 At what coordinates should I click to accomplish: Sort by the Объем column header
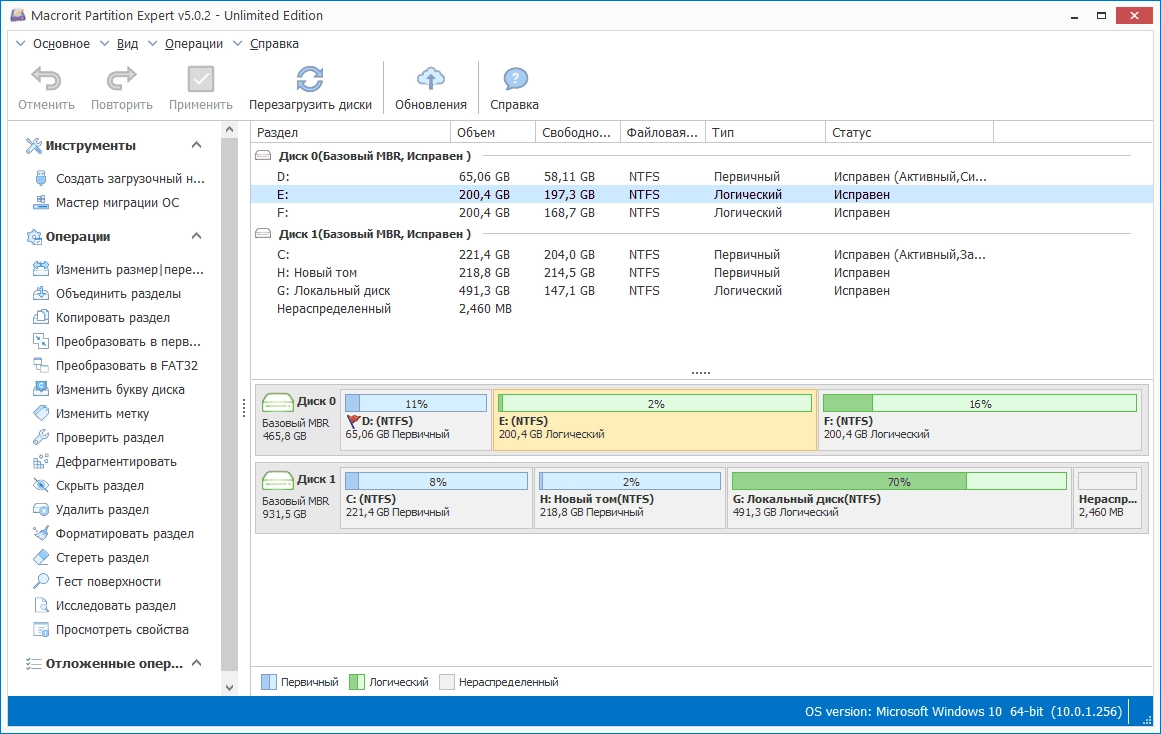492,132
